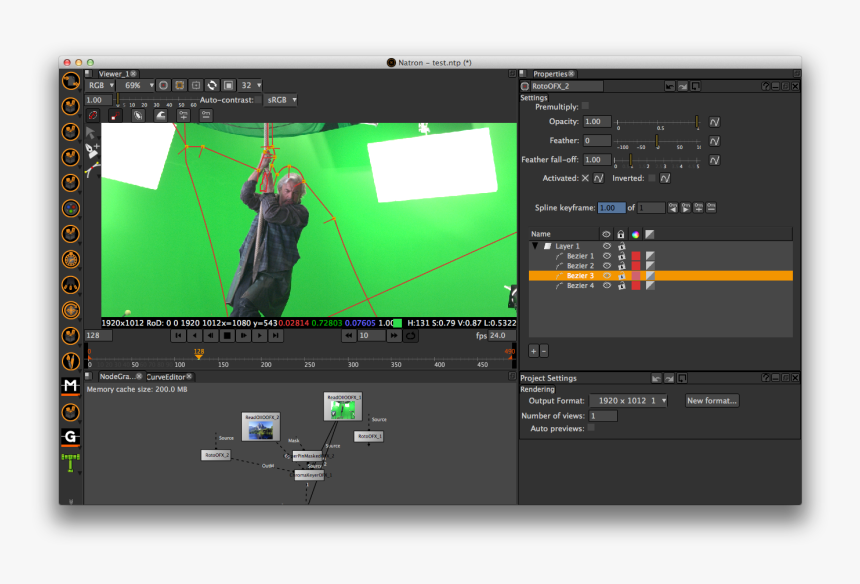This screenshot has height=584, width=860.
Task: Click the animation curve icon next to Opacity
Action: (714, 121)
